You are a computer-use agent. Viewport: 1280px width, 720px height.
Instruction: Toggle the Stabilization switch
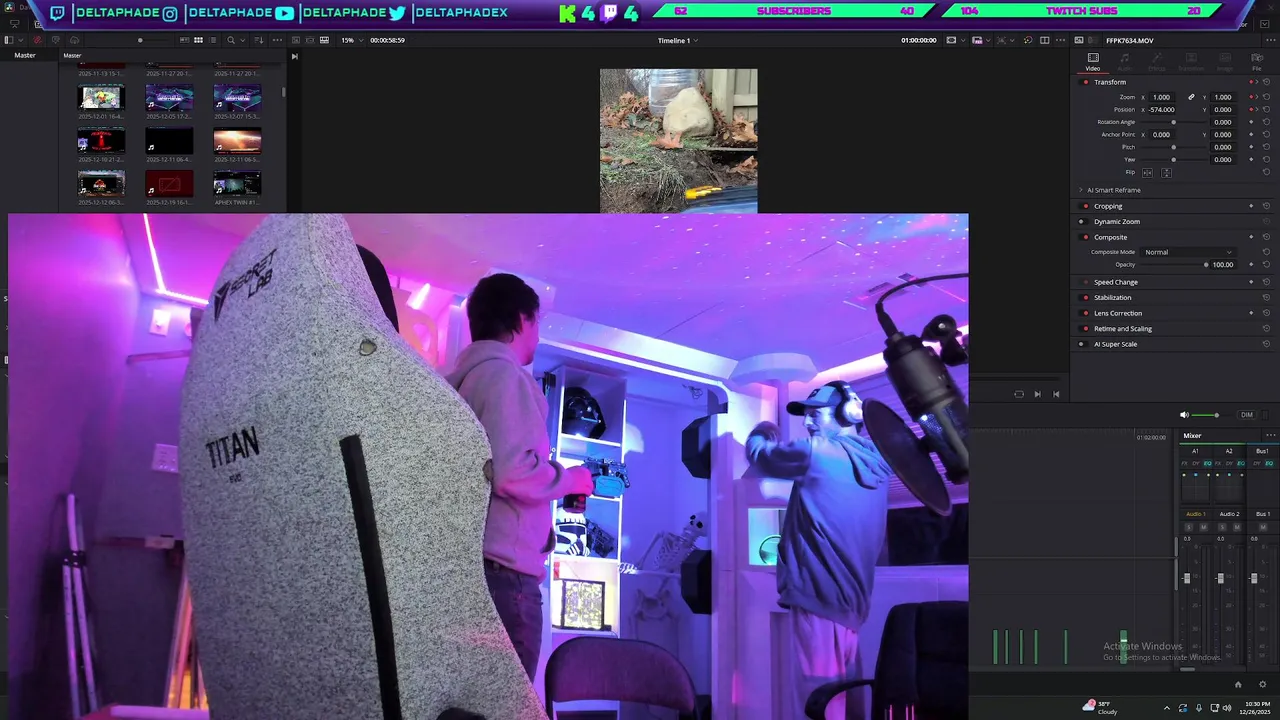tap(1084, 297)
